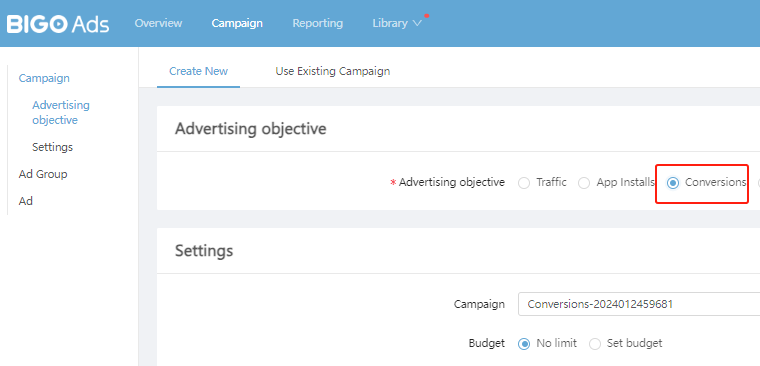Open Ad step in the sidebar

click(x=26, y=201)
